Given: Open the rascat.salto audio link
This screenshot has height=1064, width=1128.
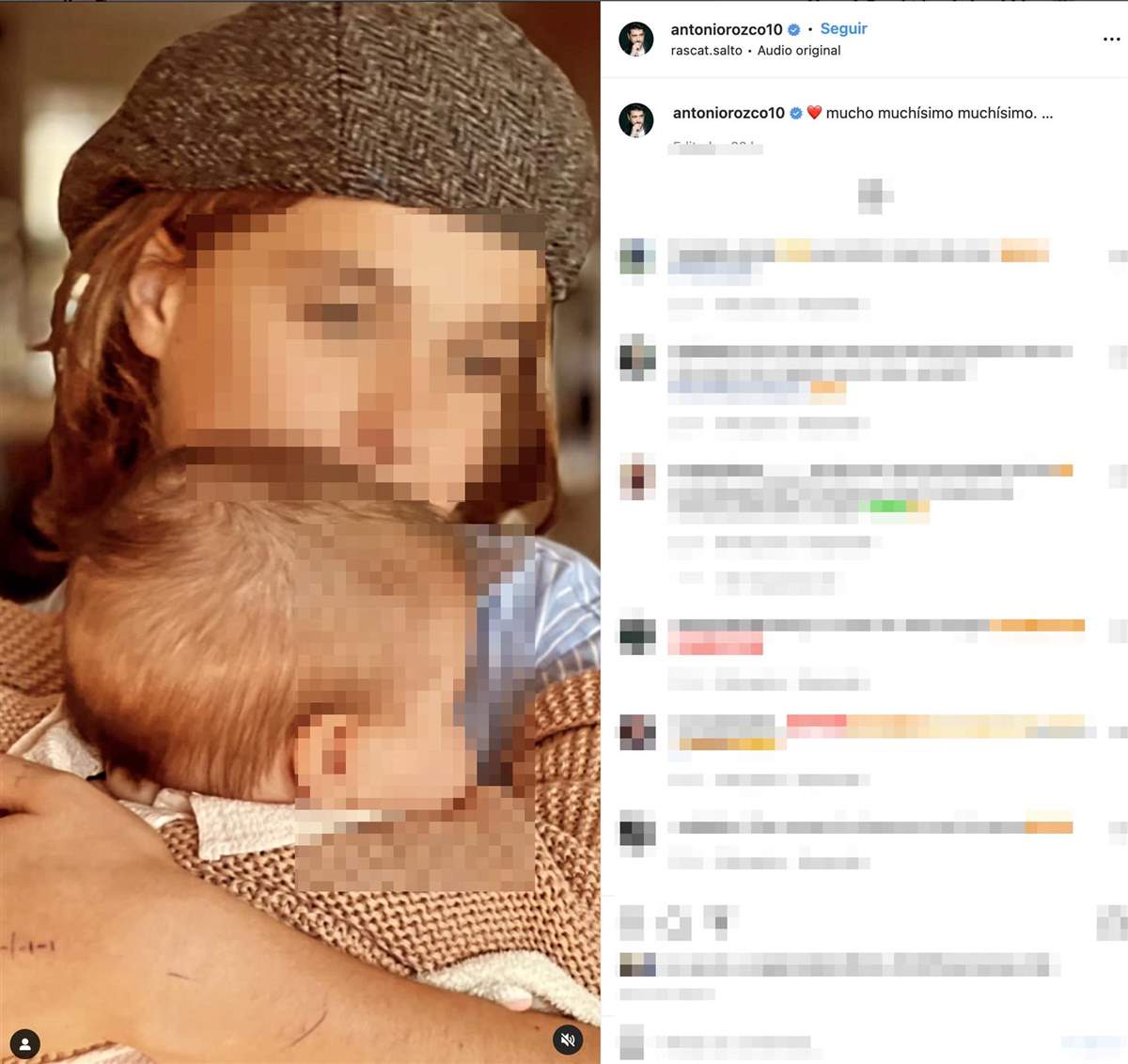Looking at the screenshot, I should [x=706, y=51].
